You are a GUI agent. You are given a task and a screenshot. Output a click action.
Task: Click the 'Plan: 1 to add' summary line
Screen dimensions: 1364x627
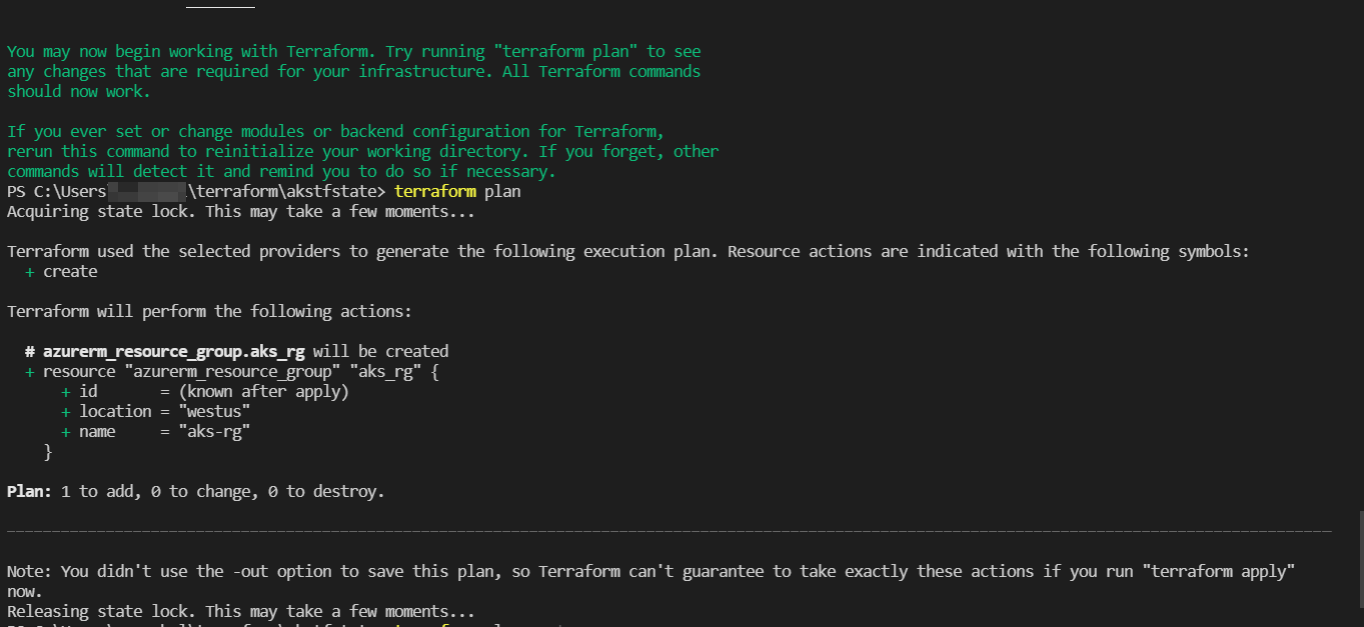196,491
